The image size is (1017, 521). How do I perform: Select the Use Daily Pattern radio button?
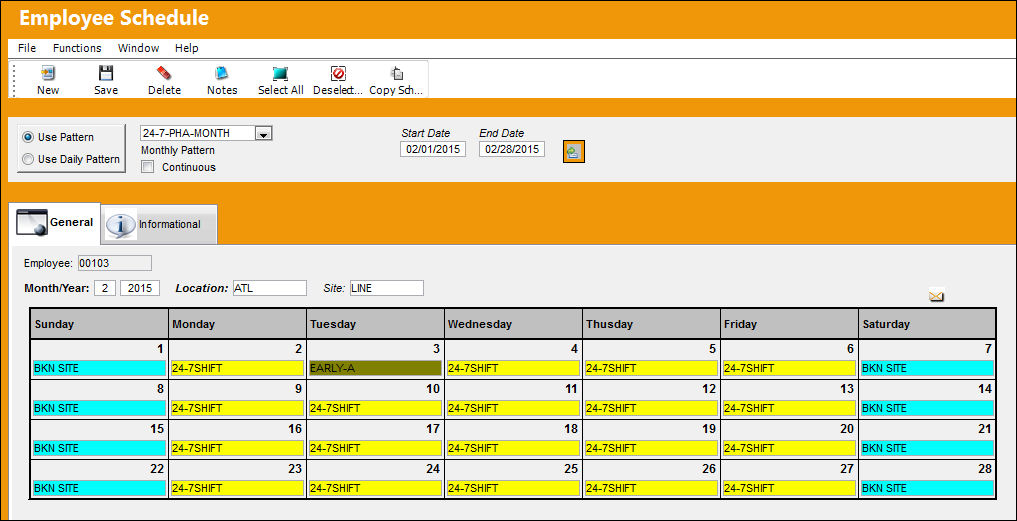(28, 159)
